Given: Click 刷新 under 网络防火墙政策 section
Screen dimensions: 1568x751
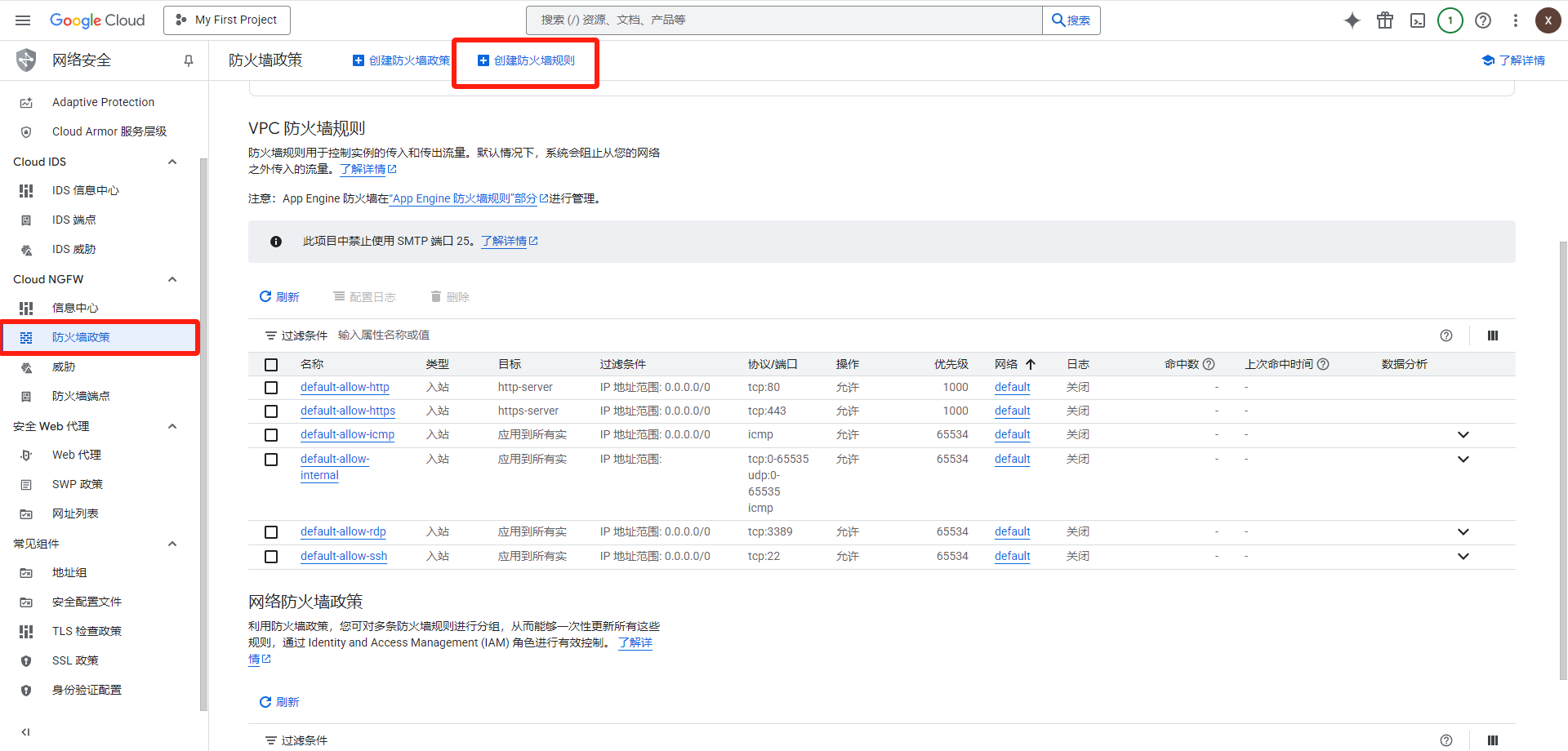Looking at the screenshot, I should click(x=279, y=702).
